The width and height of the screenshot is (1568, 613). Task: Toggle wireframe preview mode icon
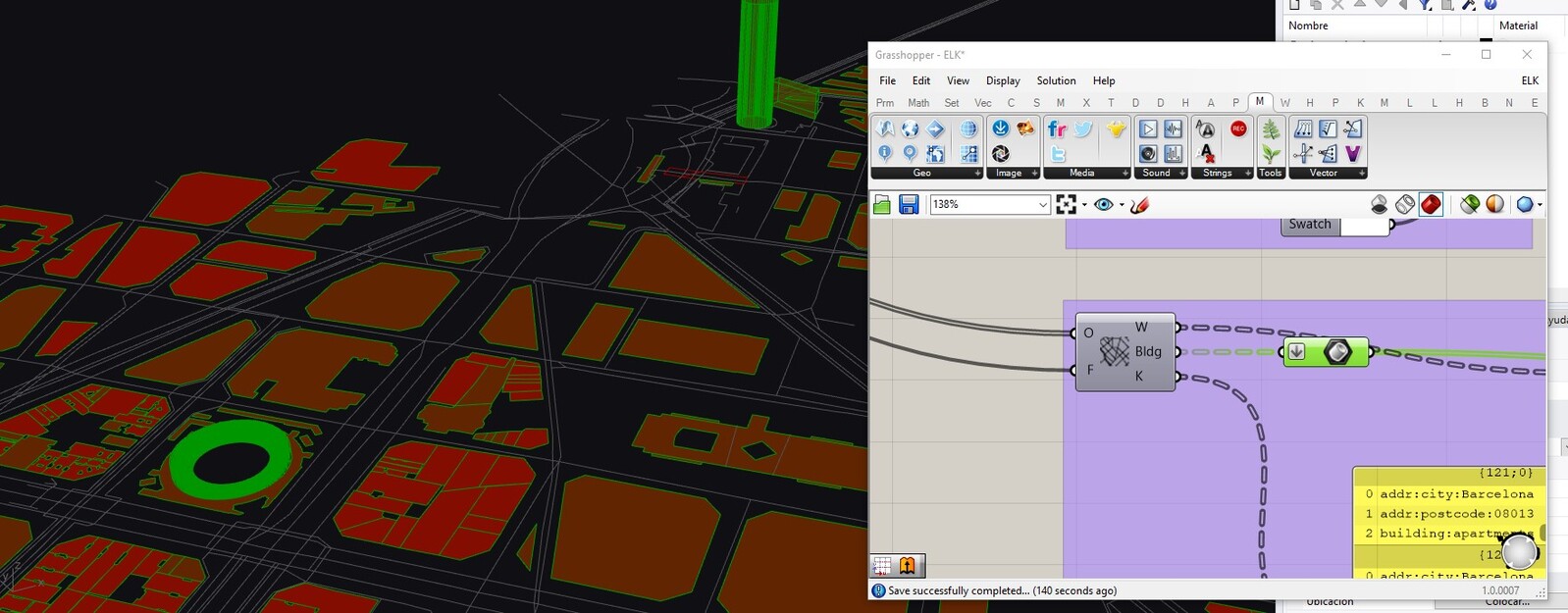coord(1405,204)
